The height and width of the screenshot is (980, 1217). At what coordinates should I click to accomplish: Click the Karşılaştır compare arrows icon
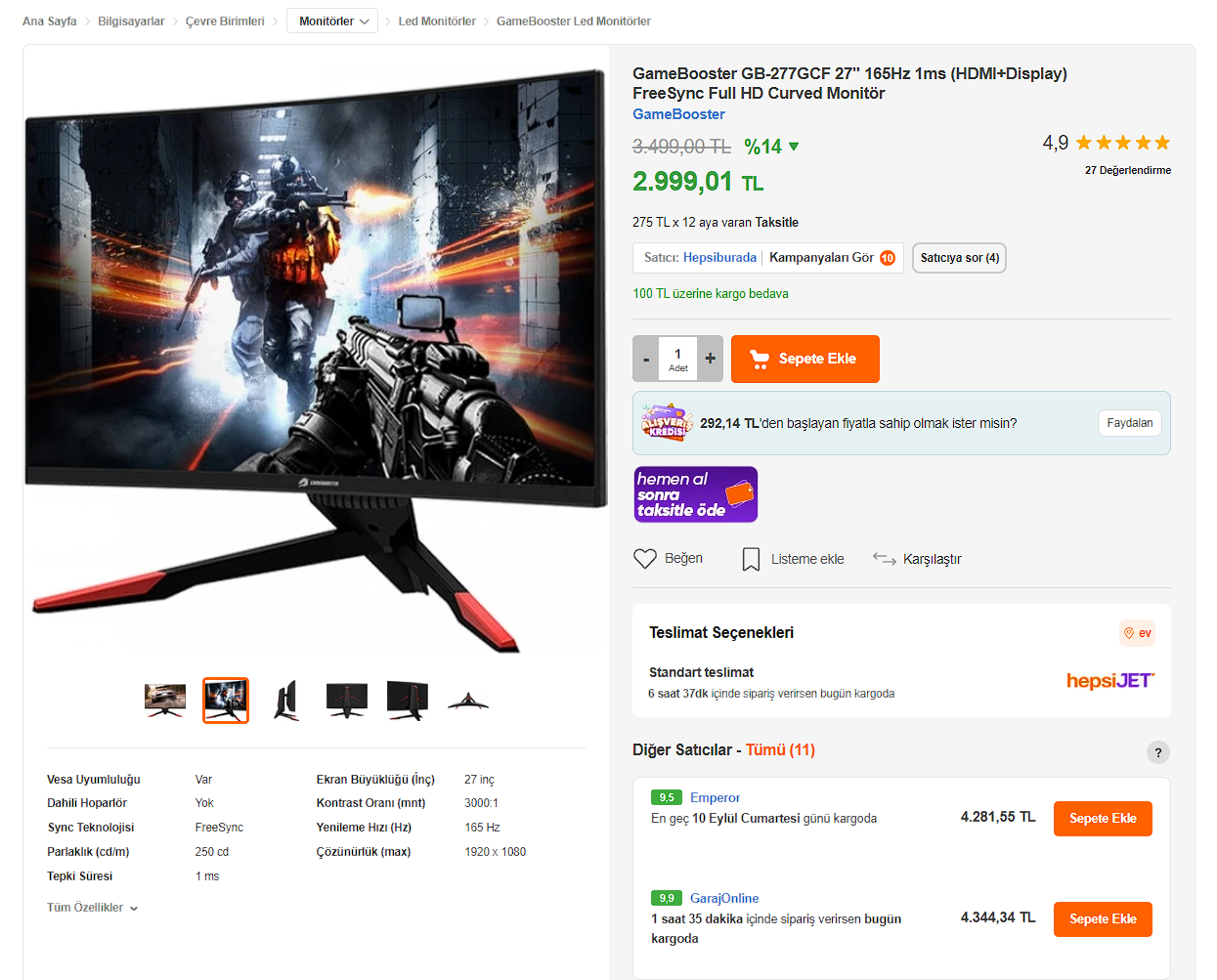point(885,559)
